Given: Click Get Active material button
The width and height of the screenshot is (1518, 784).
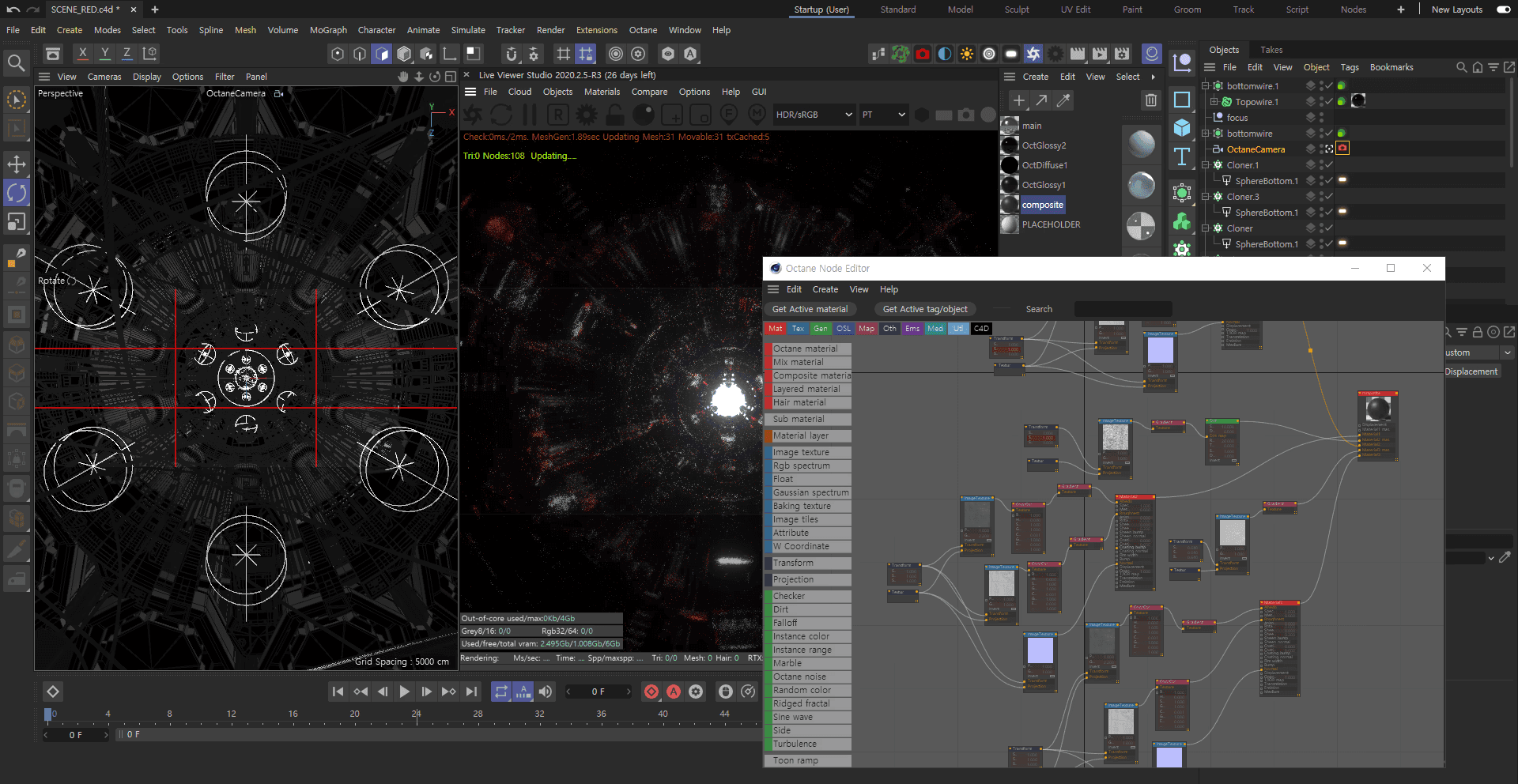Looking at the screenshot, I should point(810,309).
